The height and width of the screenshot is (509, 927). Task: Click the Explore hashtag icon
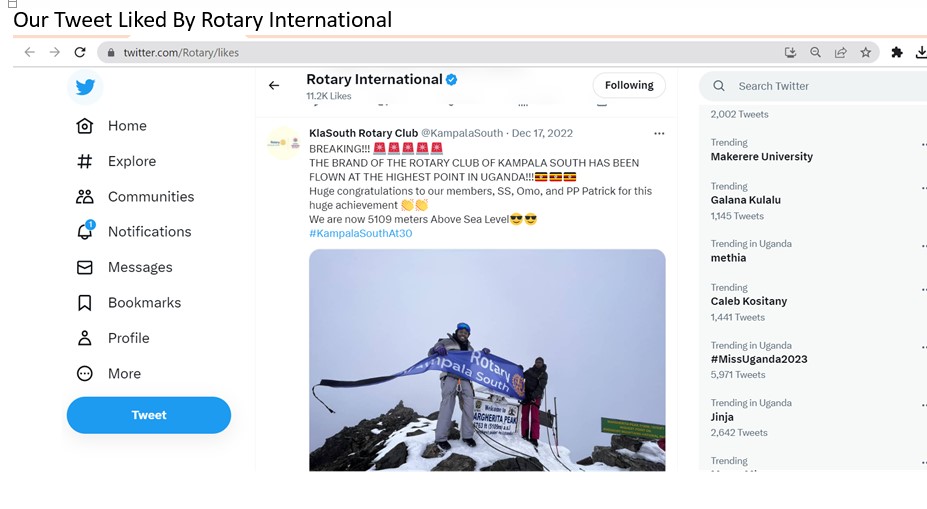(85, 161)
